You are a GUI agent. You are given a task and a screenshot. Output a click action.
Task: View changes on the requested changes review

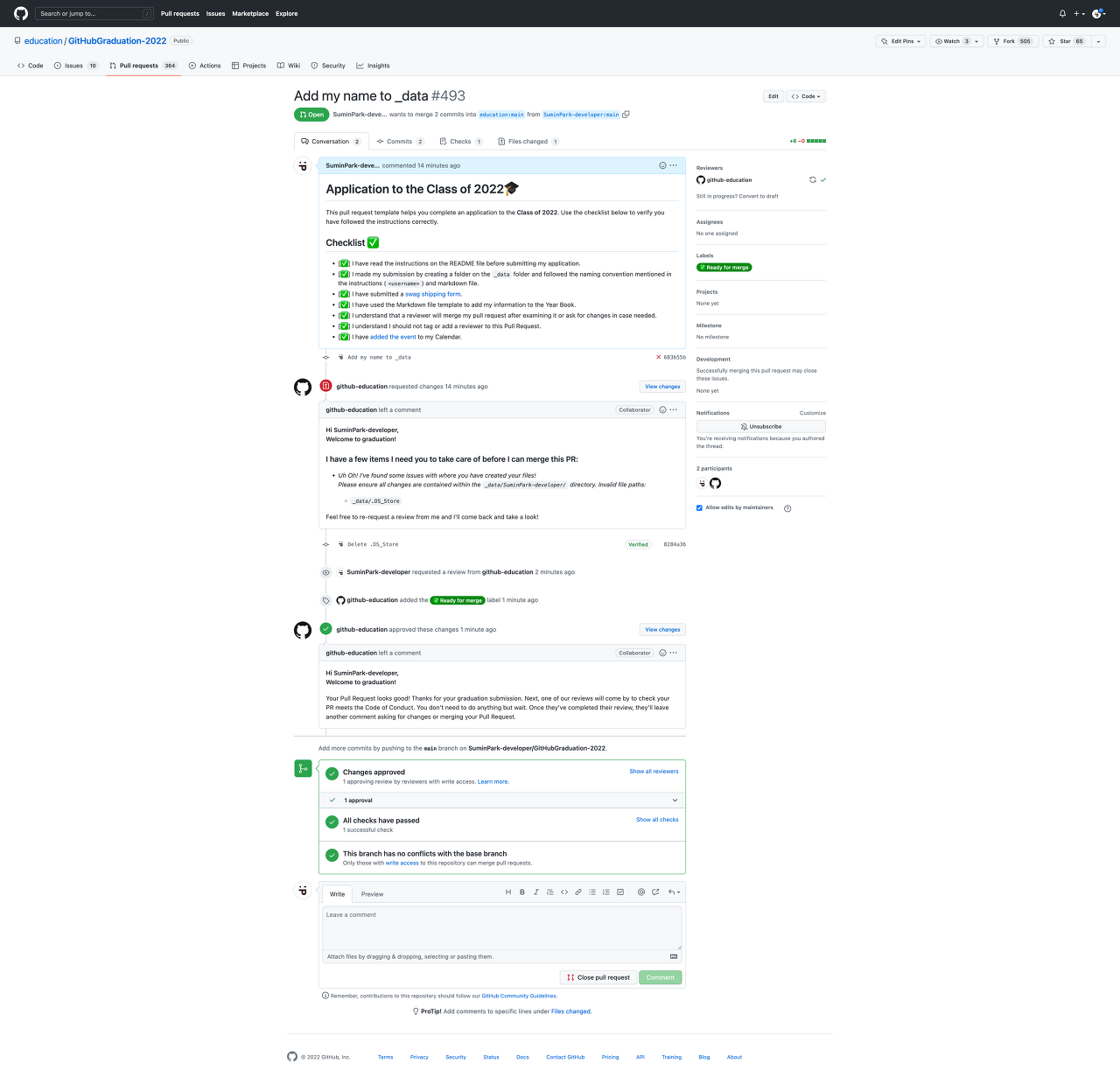click(662, 387)
